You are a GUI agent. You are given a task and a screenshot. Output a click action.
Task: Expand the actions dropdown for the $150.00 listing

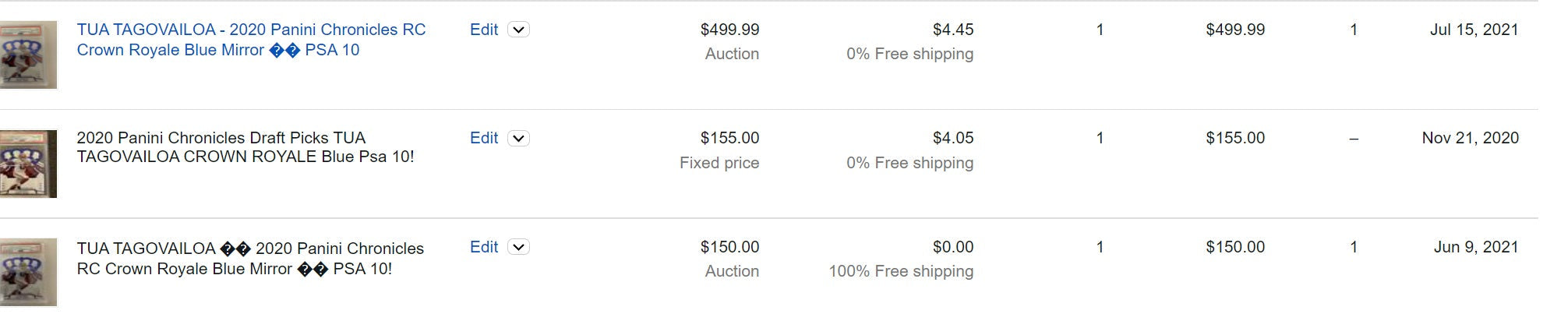[518, 247]
